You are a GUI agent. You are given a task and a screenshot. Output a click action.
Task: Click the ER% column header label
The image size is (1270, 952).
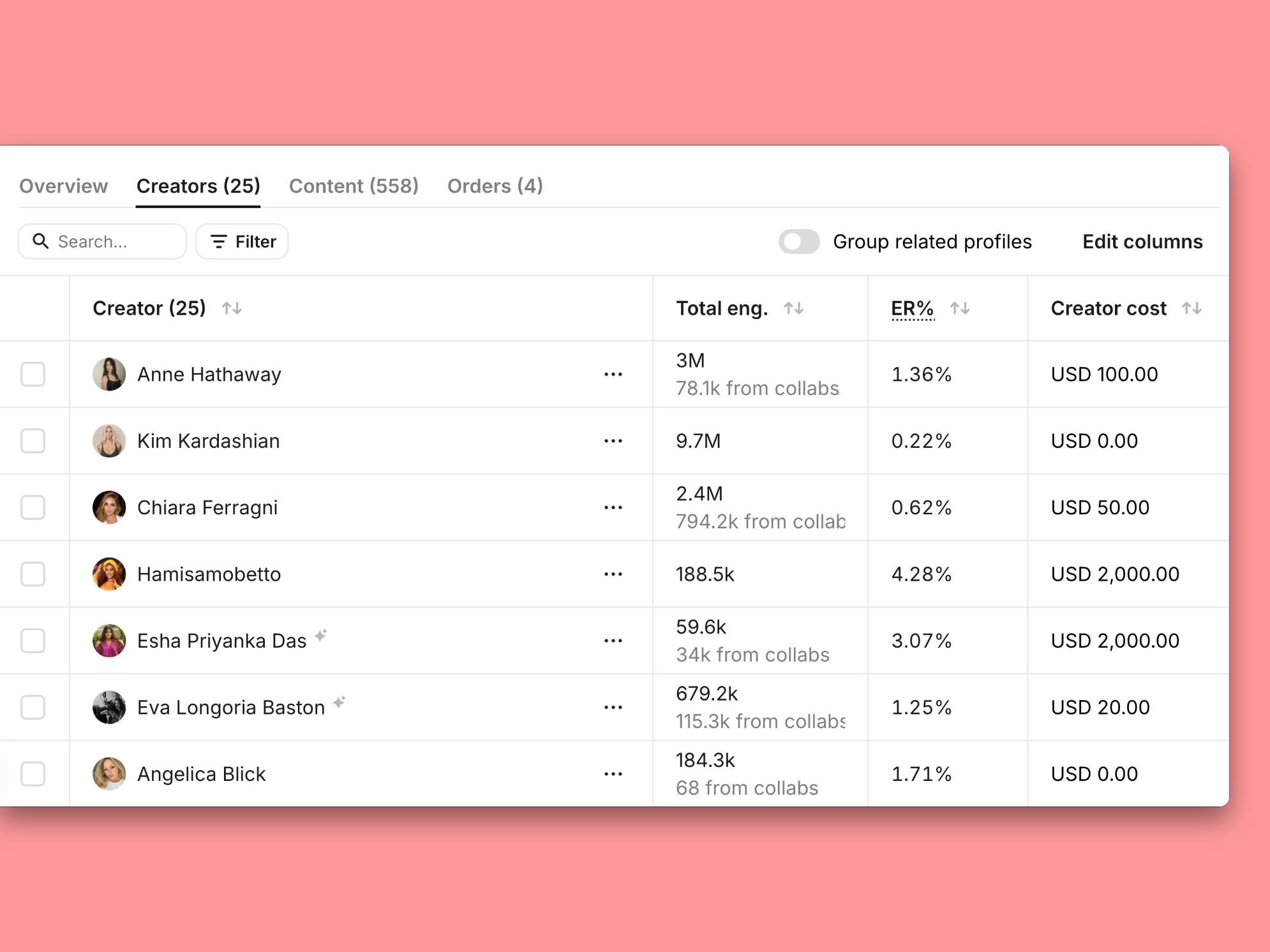[913, 309]
